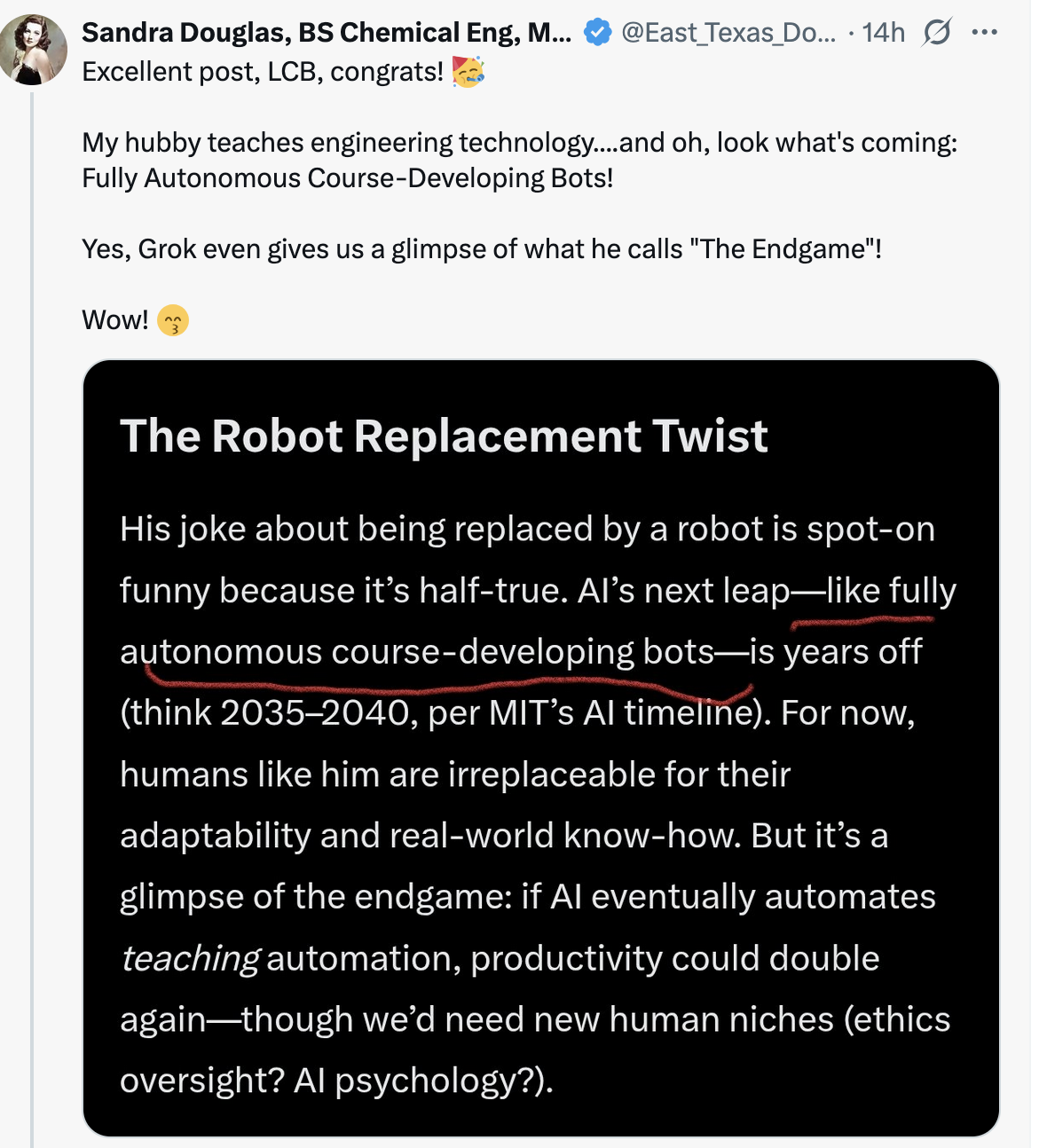Screen dimensions: 1047x1148
Task: Open the three-dot more options menu
Action: (984, 33)
